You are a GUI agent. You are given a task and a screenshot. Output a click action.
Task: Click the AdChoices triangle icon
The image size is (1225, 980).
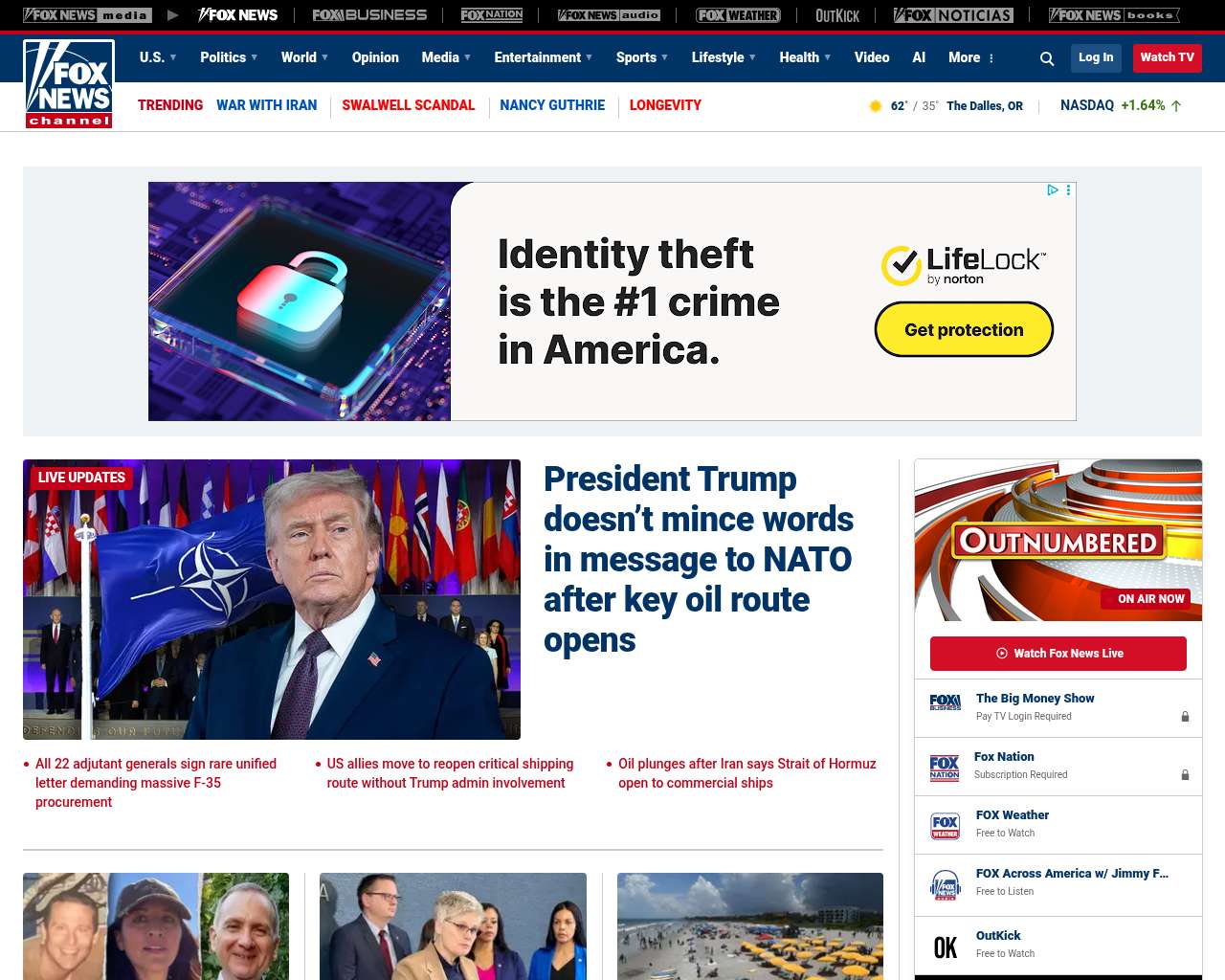[1053, 190]
